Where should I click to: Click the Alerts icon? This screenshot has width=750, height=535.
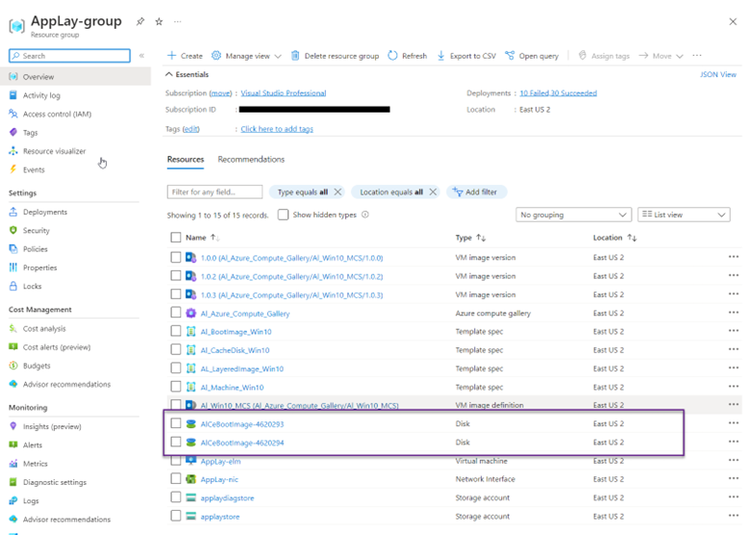(13, 445)
